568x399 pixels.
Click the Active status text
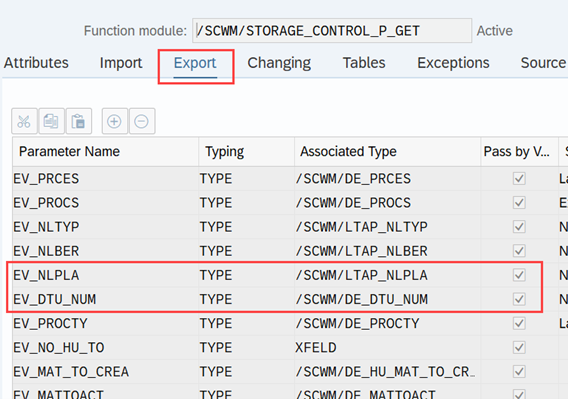(x=494, y=31)
